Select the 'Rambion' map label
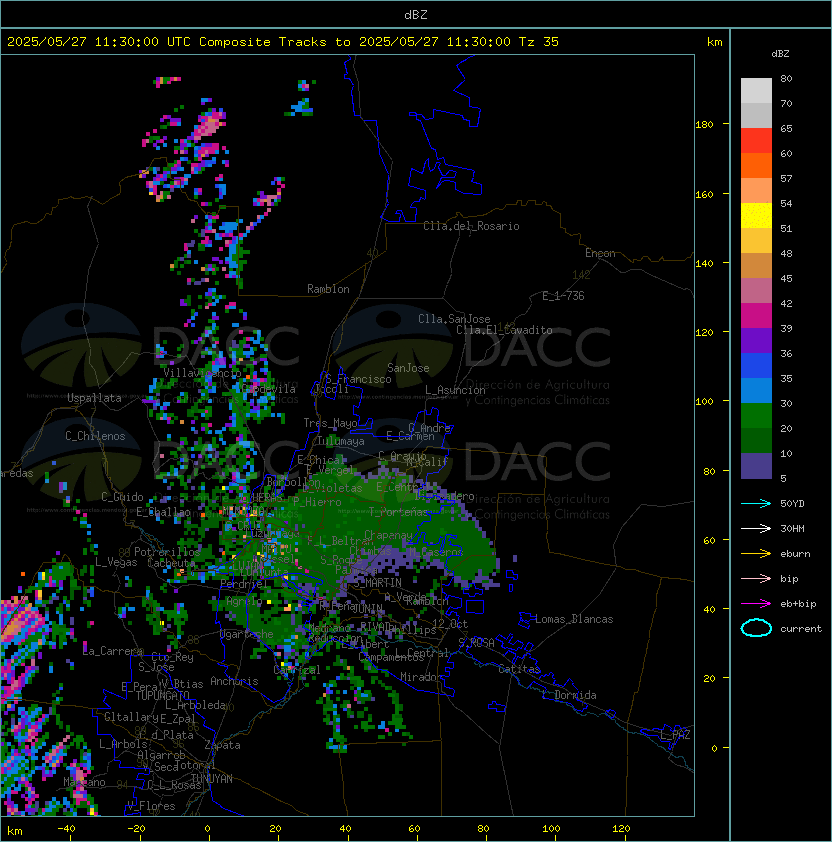The height and width of the screenshot is (842, 832). click(328, 289)
